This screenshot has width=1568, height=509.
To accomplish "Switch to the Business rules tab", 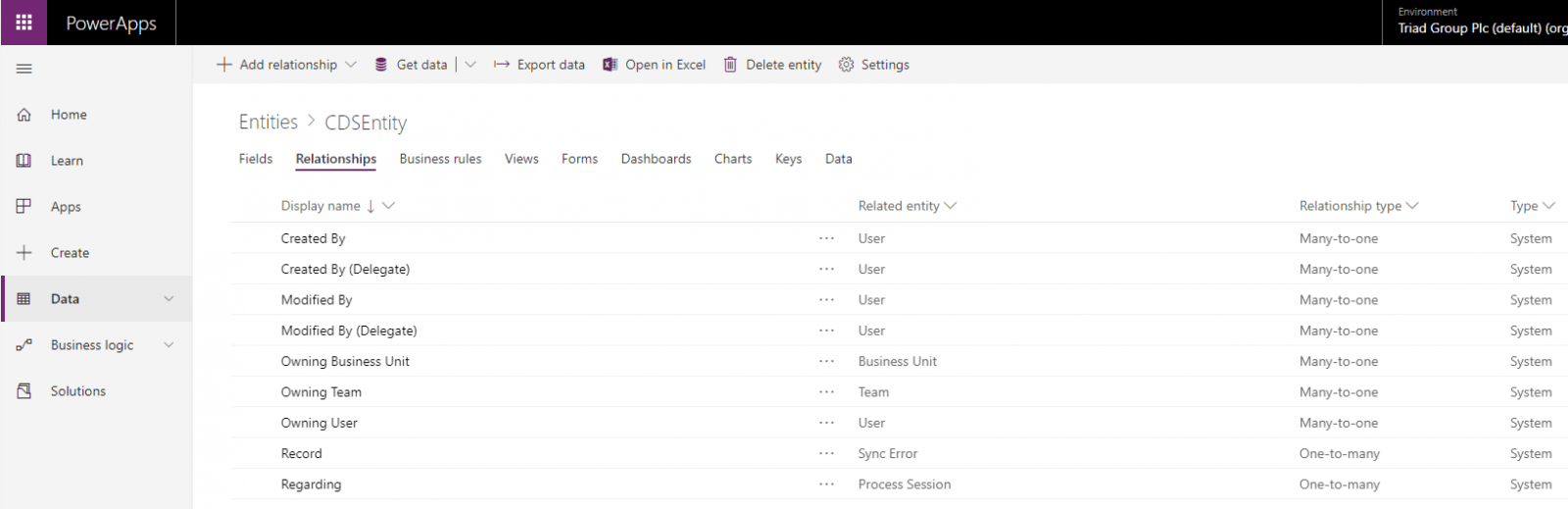I will (441, 159).
